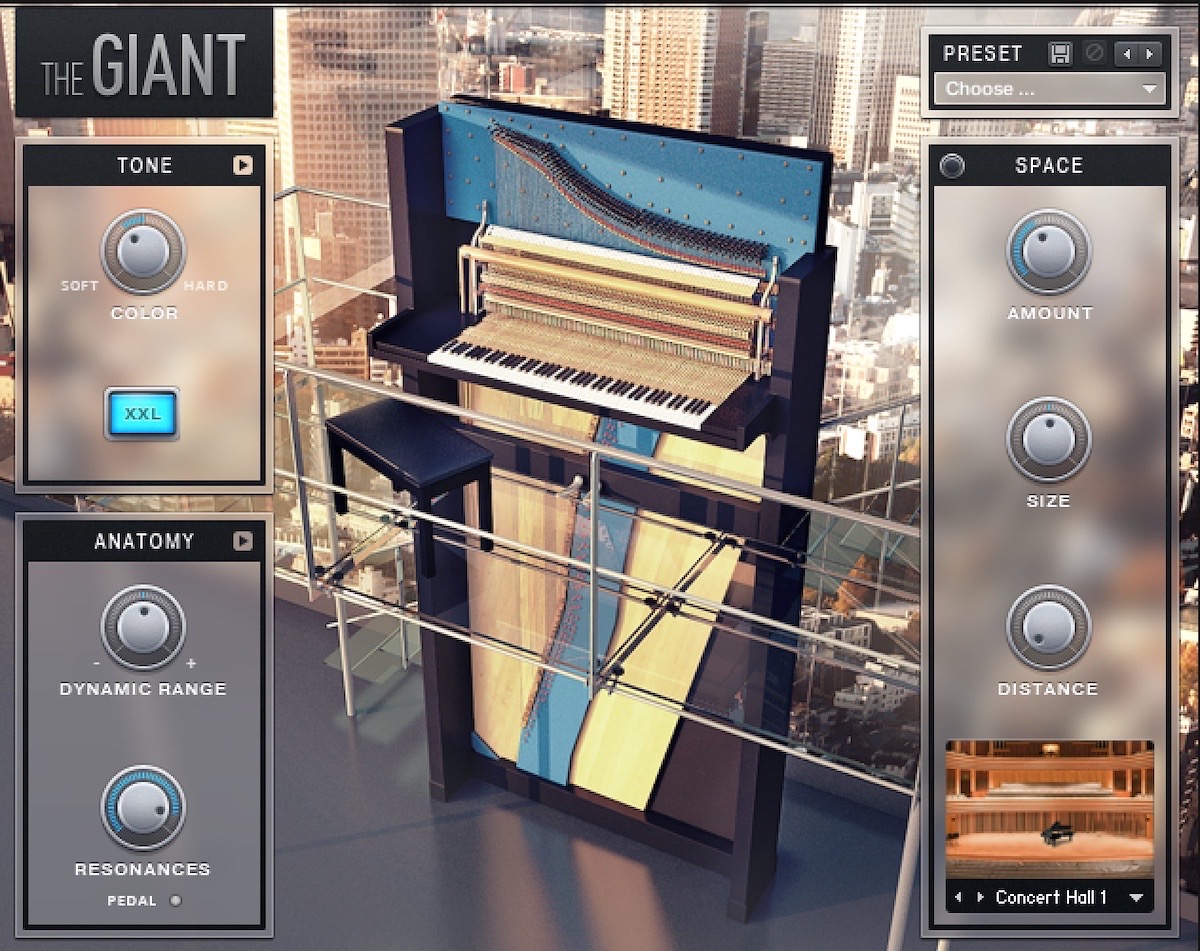Click the concert hall thumbnail image
The width and height of the screenshot is (1200, 951).
coord(1049,808)
